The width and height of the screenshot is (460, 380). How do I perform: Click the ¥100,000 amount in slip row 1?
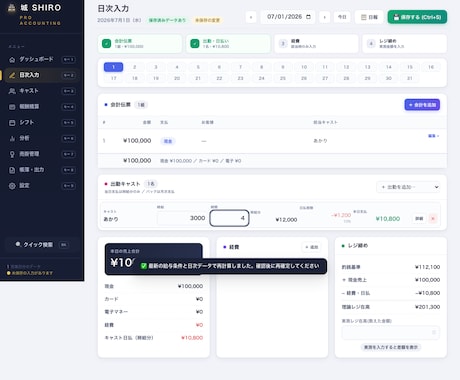point(137,141)
